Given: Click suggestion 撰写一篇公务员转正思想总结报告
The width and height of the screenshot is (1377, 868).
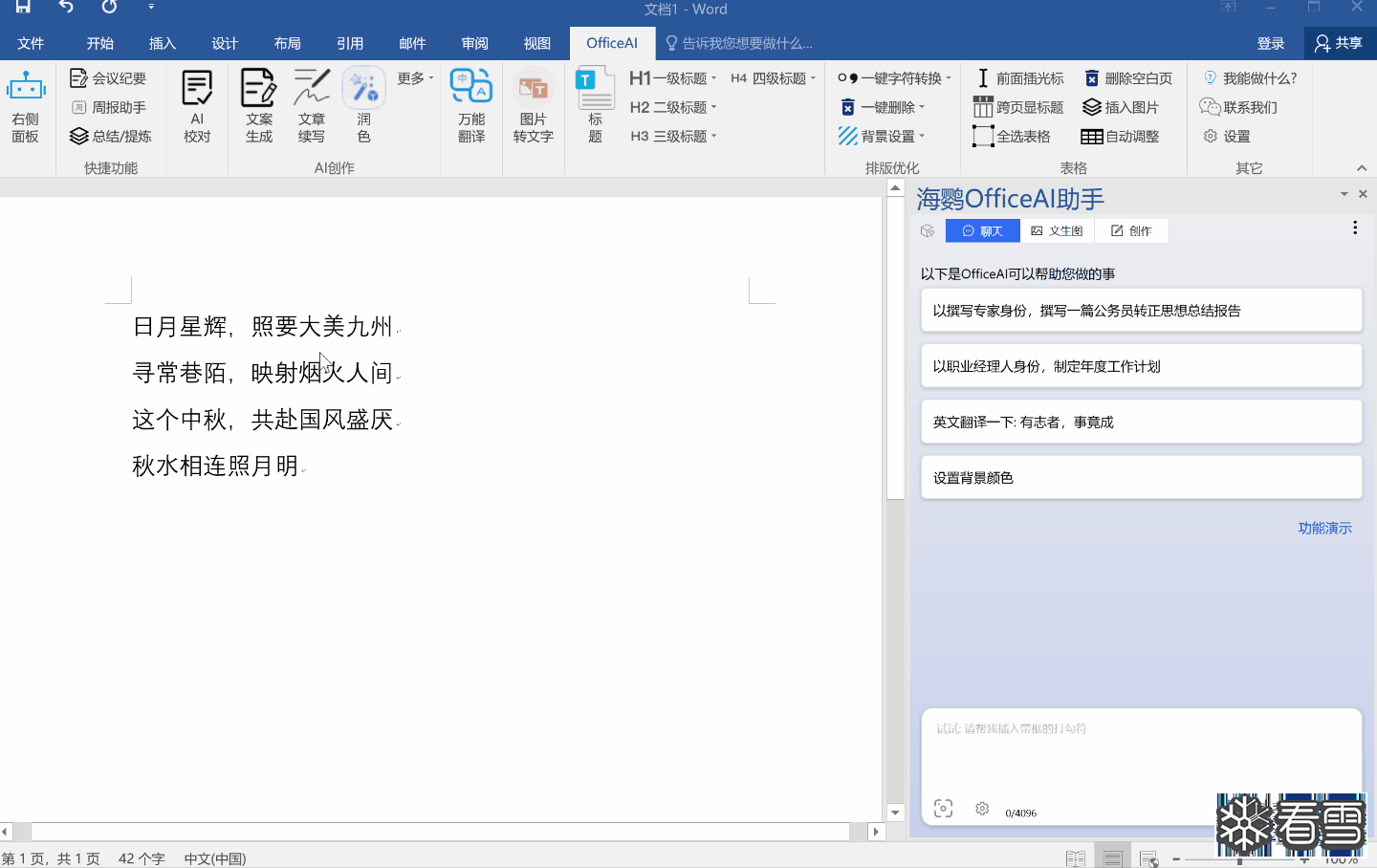Looking at the screenshot, I should [x=1141, y=311].
